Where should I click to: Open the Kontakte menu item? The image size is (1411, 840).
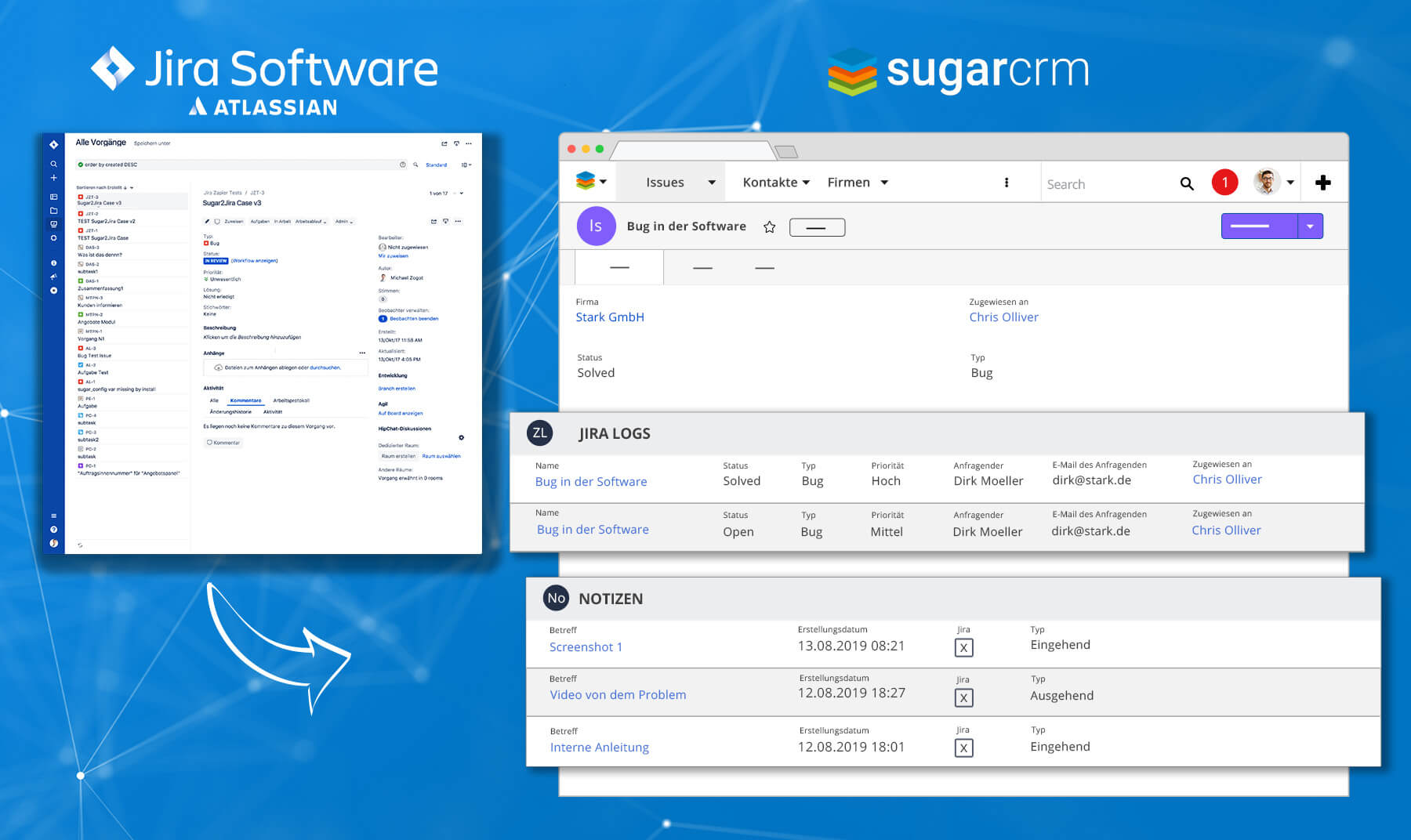(770, 183)
